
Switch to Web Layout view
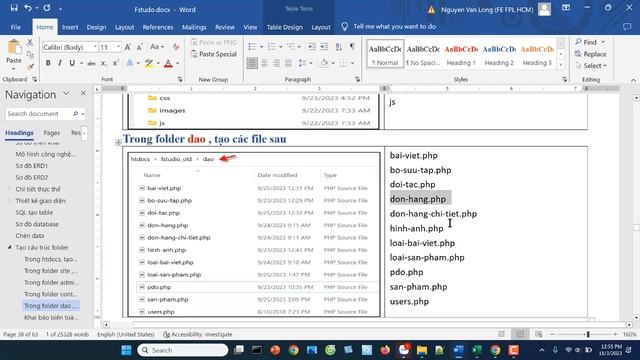(x=539, y=334)
